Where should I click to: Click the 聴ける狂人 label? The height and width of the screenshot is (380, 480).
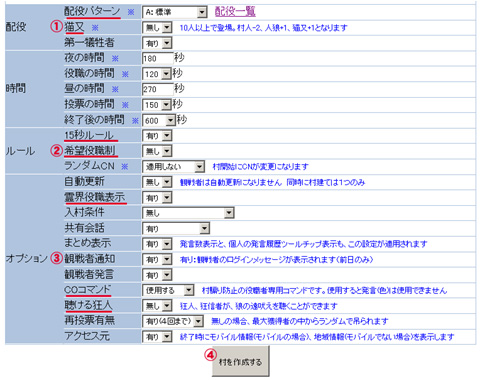click(88, 305)
